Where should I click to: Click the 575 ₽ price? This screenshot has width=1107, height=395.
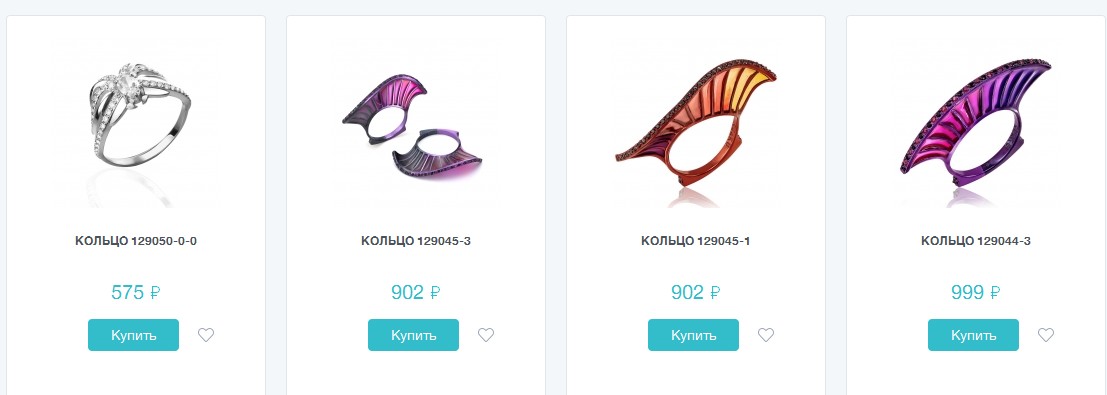[136, 292]
